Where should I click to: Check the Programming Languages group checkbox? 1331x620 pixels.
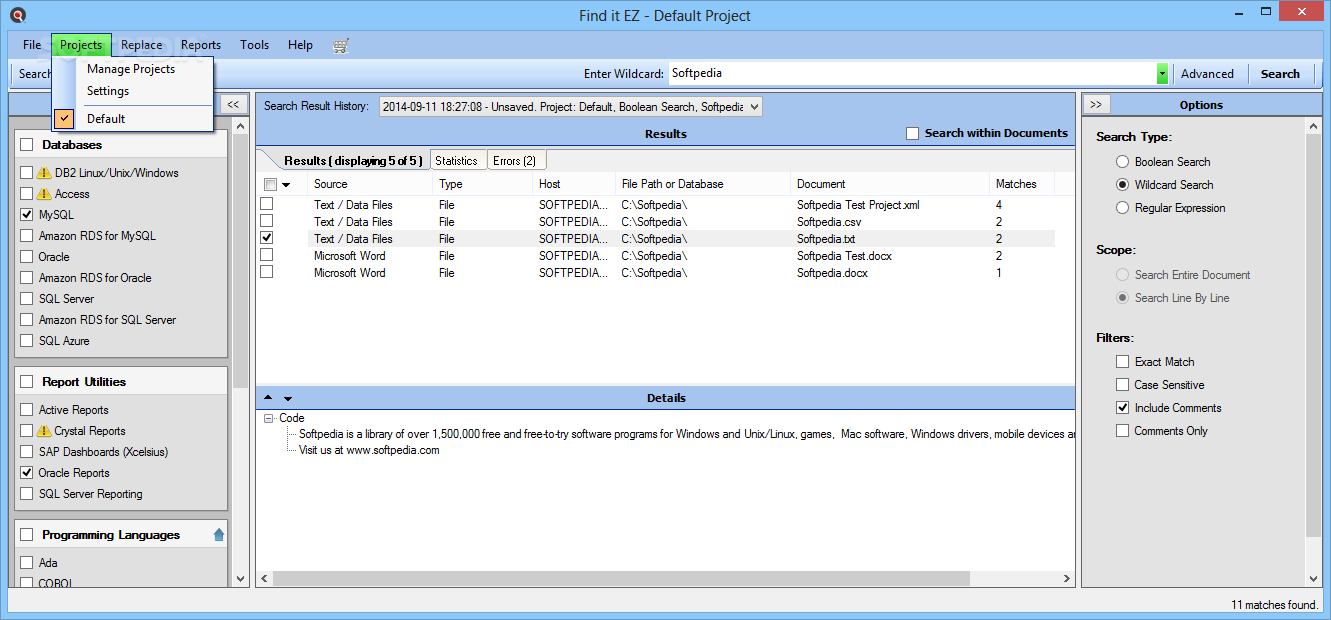click(x=27, y=535)
